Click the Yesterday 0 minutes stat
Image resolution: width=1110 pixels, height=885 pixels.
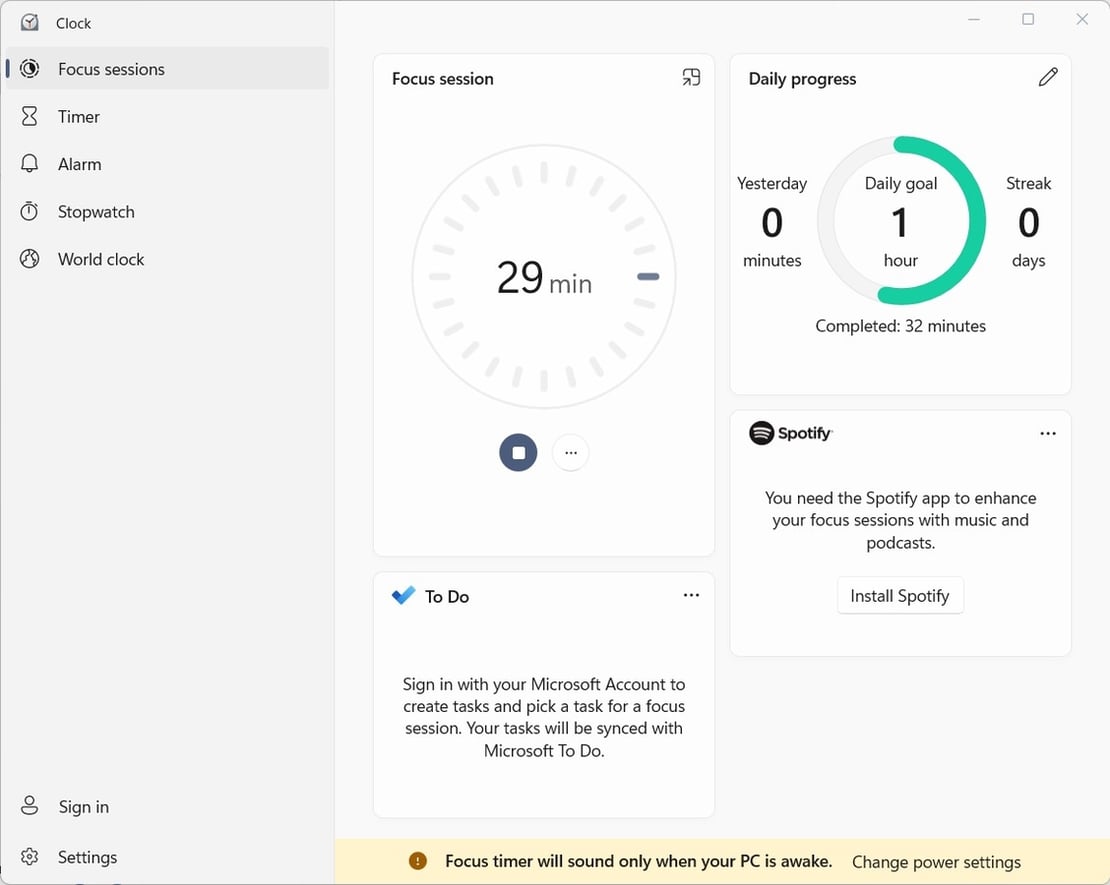(x=772, y=222)
